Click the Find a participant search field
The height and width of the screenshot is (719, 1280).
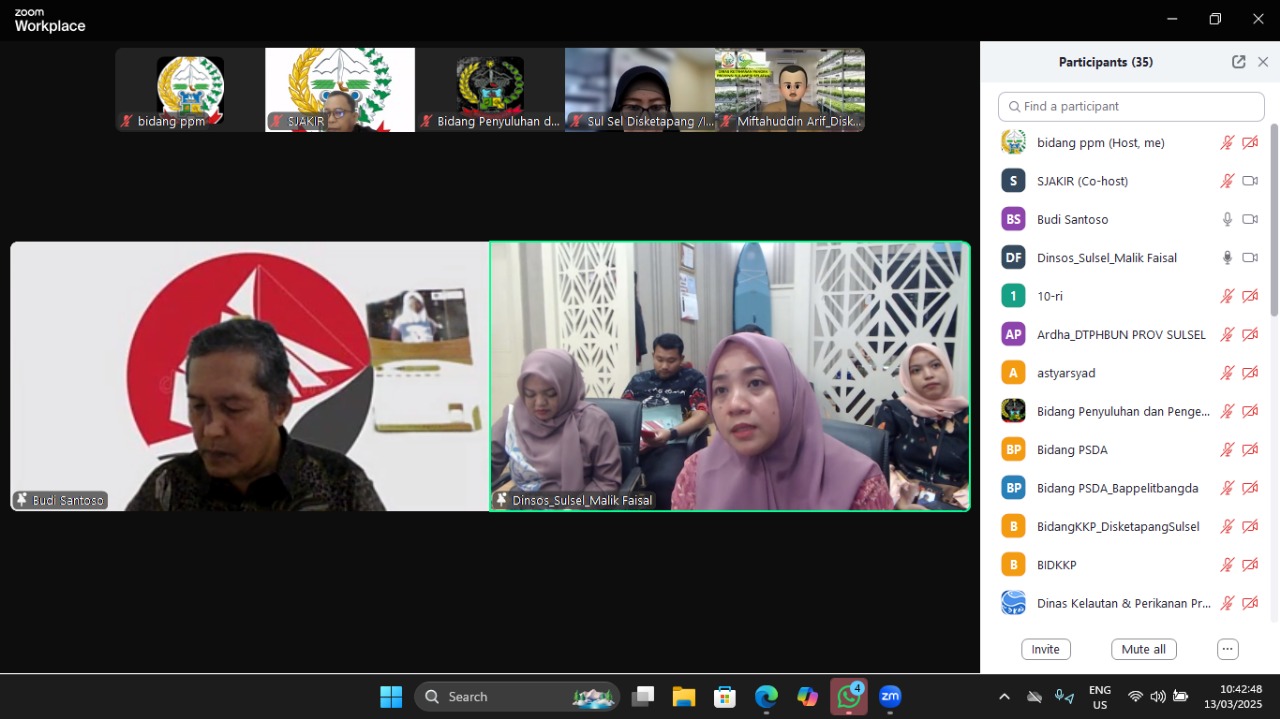(1131, 106)
